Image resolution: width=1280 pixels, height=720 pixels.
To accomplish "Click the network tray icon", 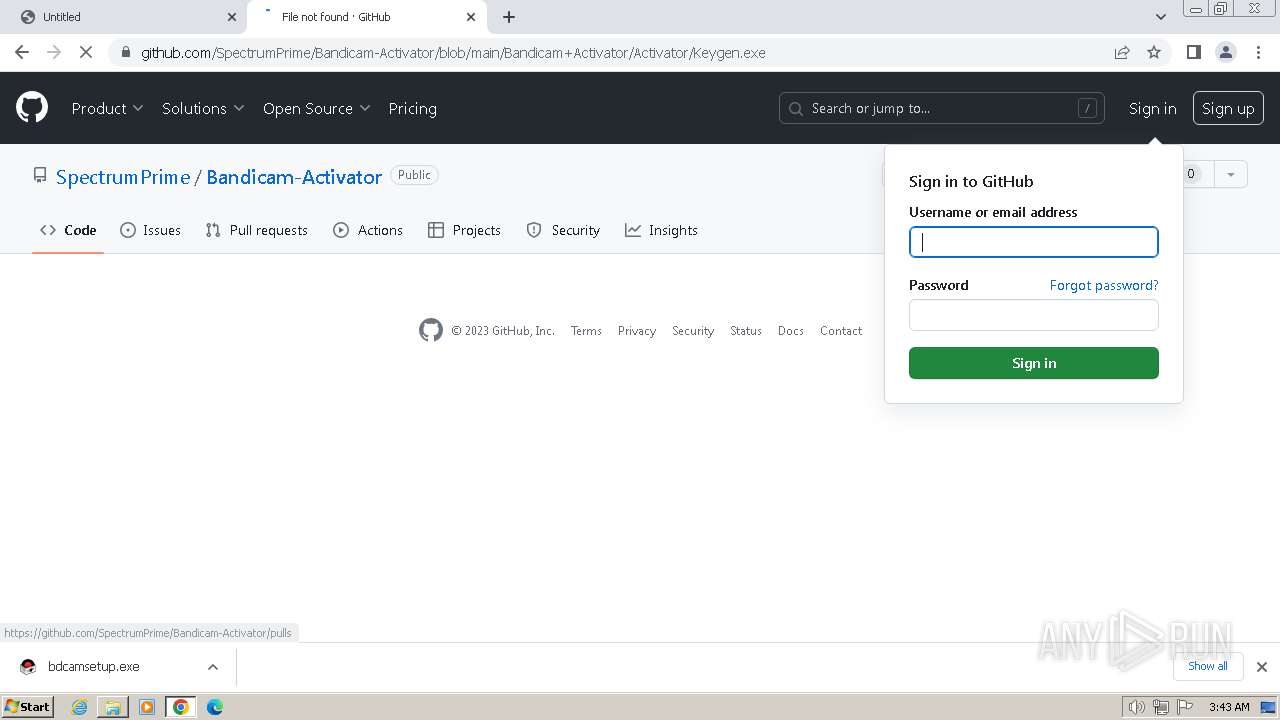I will coord(1161,707).
